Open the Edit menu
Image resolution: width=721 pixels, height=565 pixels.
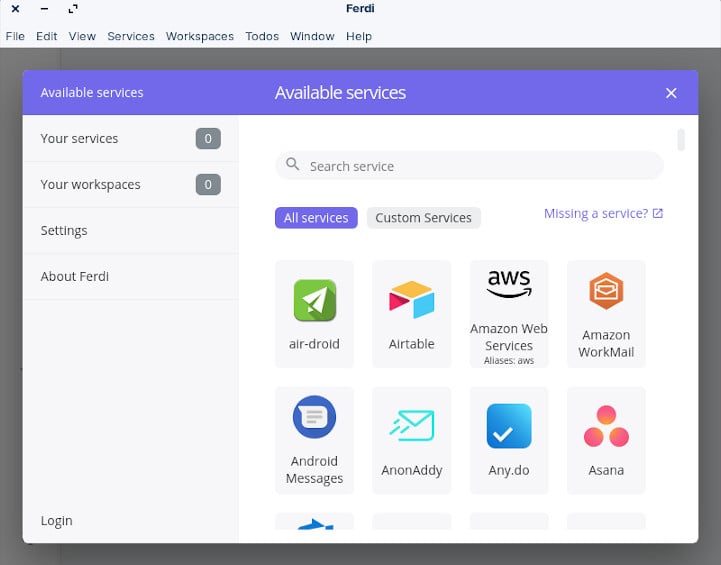pos(46,36)
